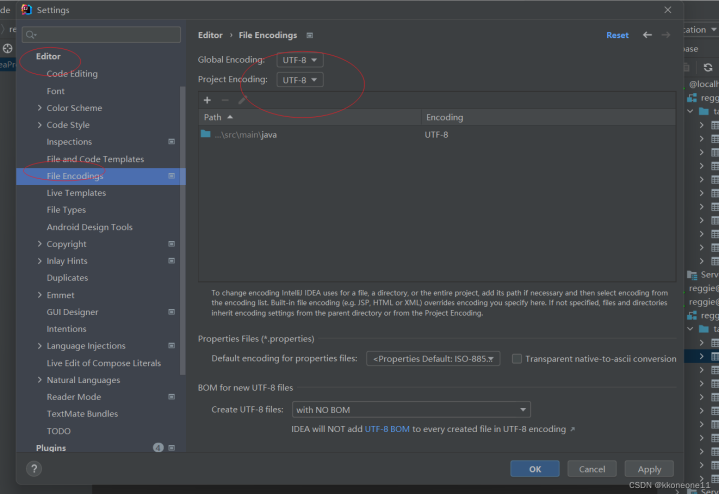Viewport: 719px width, 494px height.
Task: Click UTF-8 encoding cell of java row
Action: [x=437, y=135]
